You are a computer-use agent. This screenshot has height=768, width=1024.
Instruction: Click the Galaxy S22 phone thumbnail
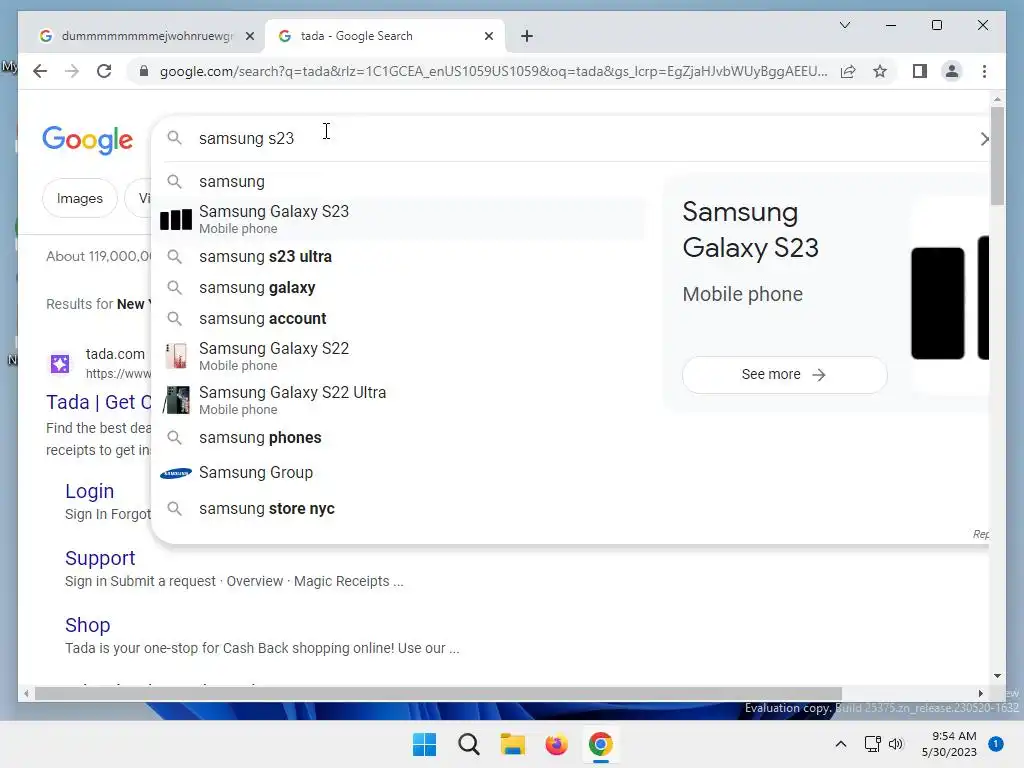click(176, 357)
